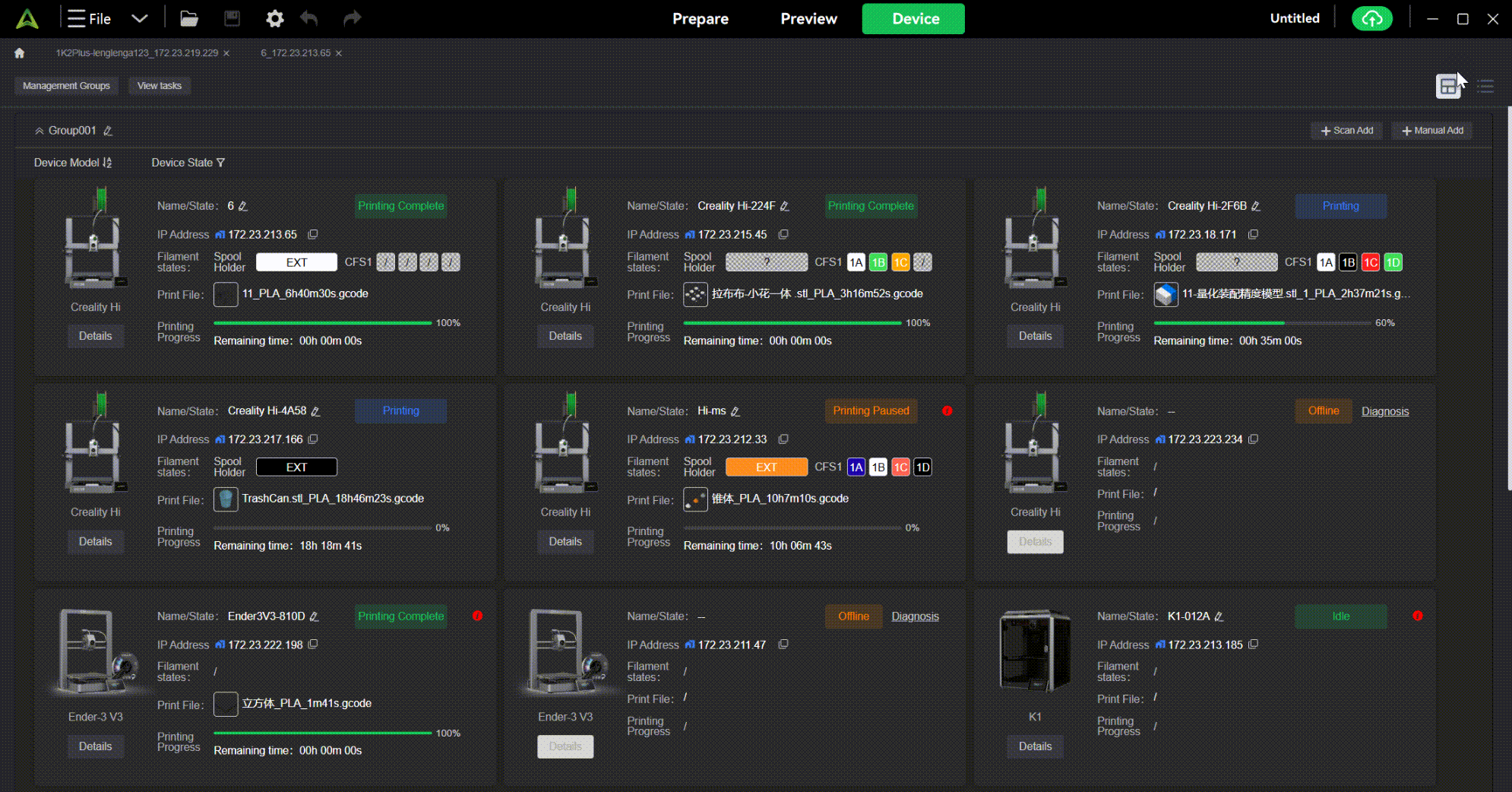Click vertical scrollbar on right edge
Screen dimensions: 1512x792
click(1509, 299)
